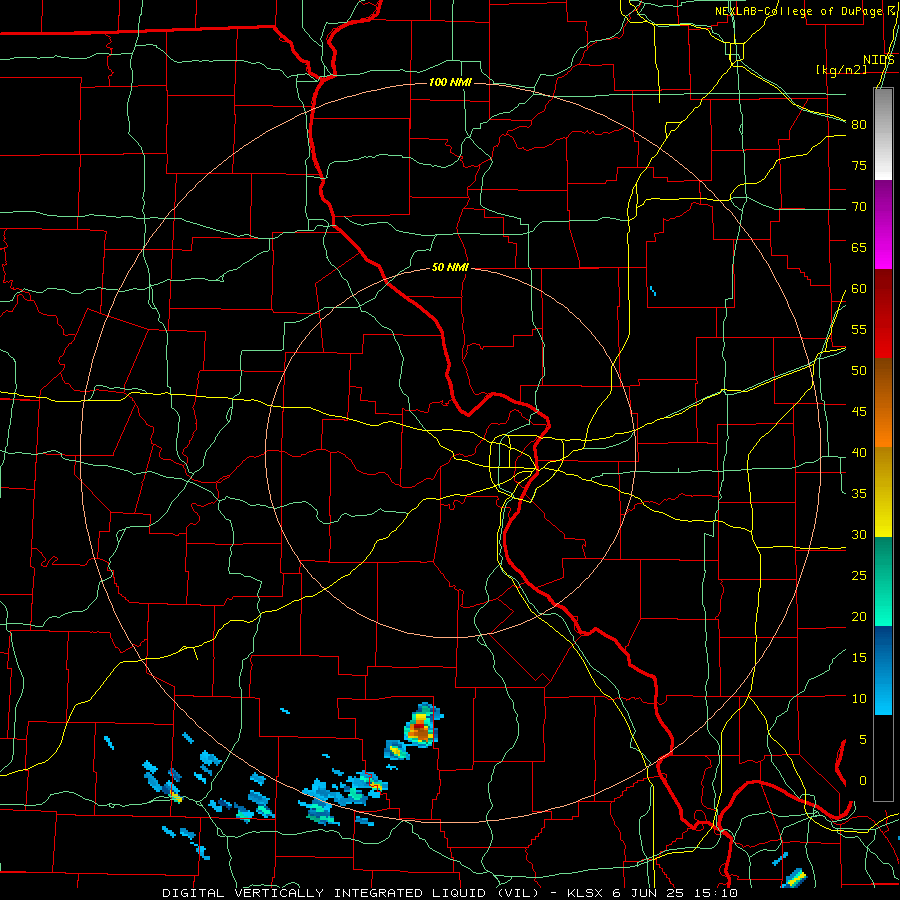This screenshot has height=900, width=900.
Task: Click the "80" value on the color scale
Action: 859,125
